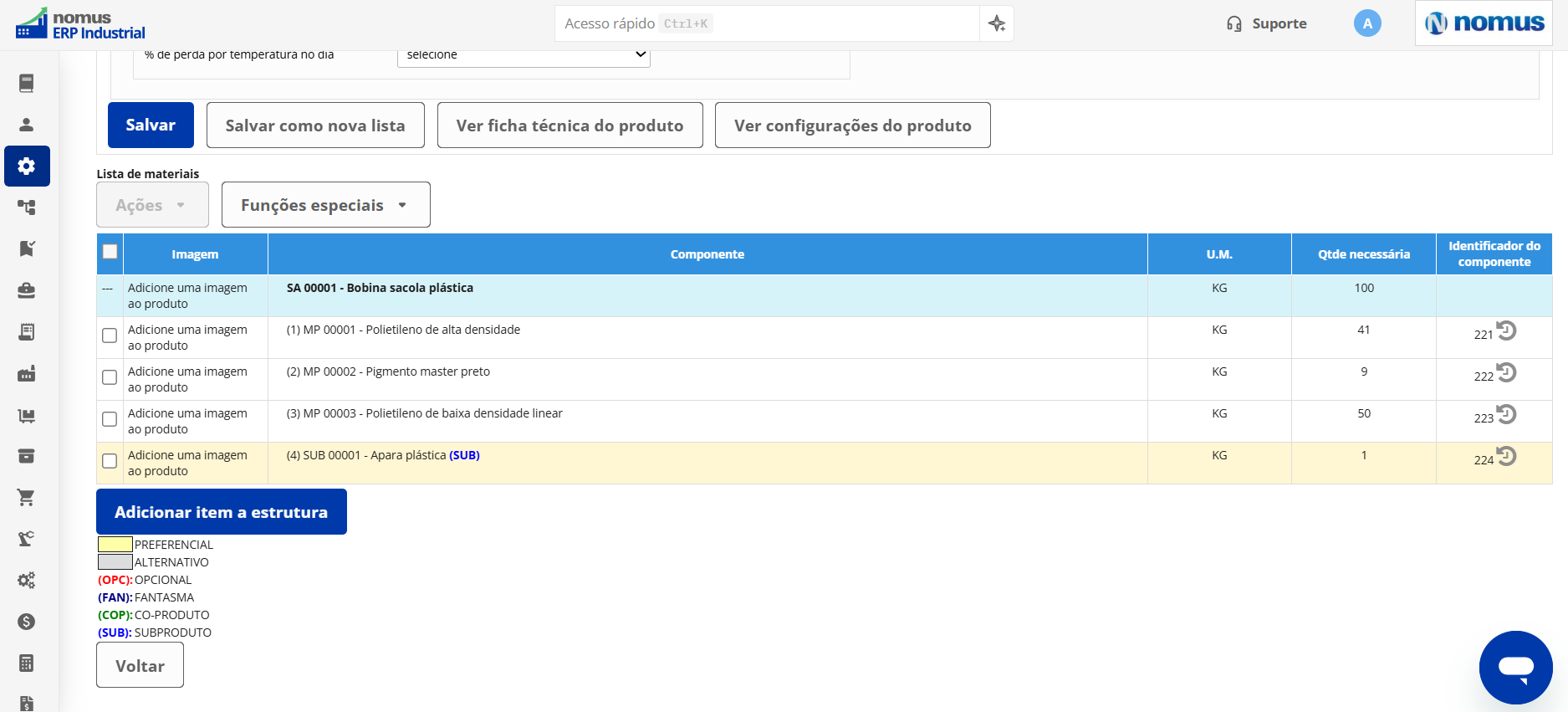Check the Polietileno de alta densidade row

(110, 336)
